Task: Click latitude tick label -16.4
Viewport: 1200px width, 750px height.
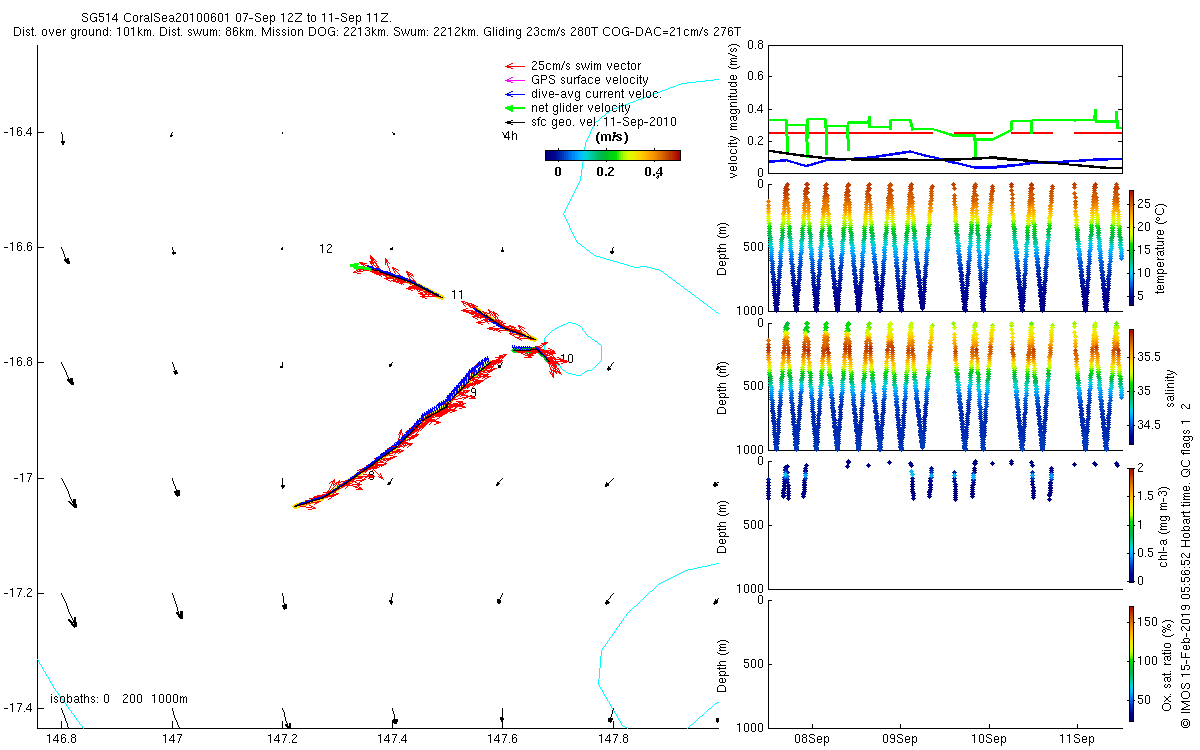Action: [x=18, y=132]
